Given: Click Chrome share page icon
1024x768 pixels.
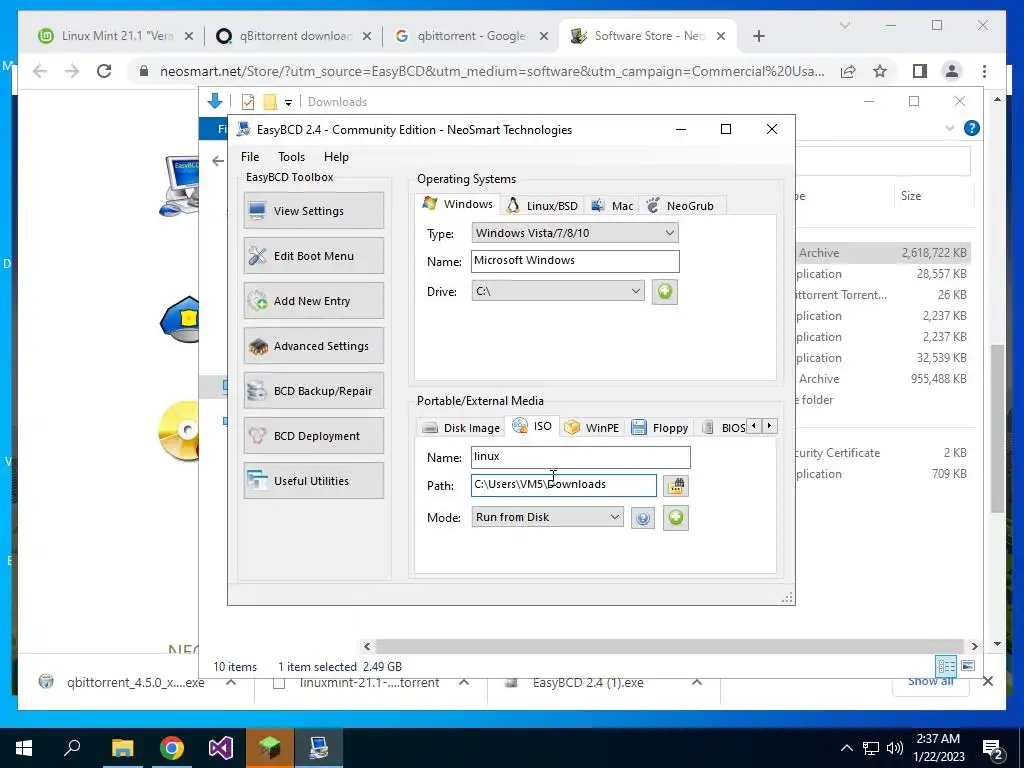Looking at the screenshot, I should [x=848, y=71].
